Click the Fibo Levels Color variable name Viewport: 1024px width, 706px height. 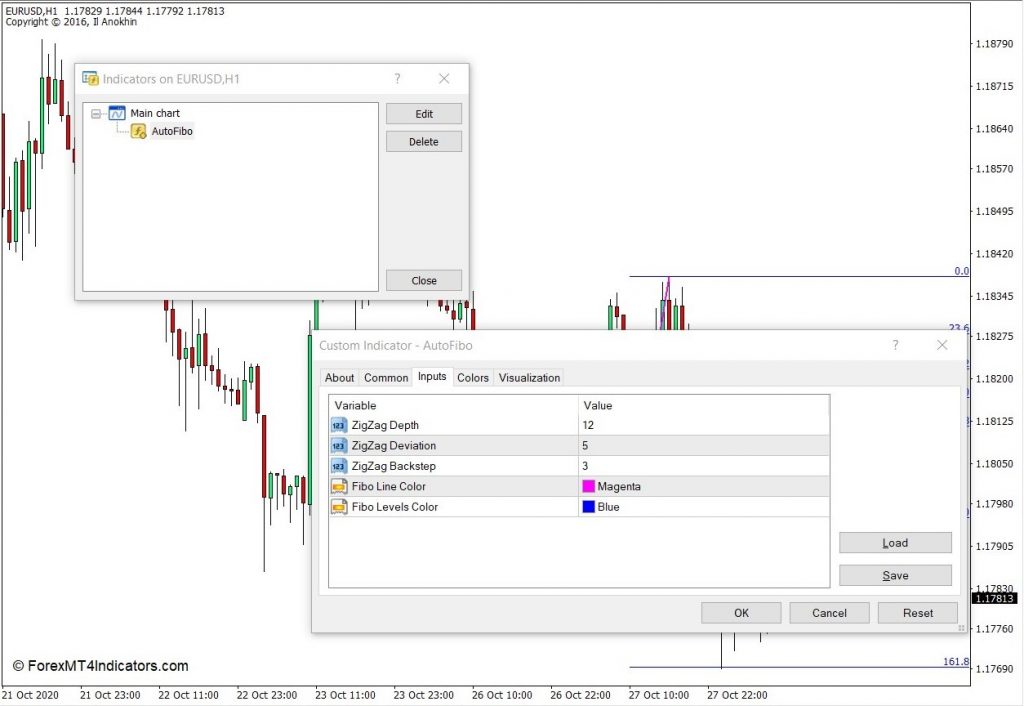coord(394,506)
